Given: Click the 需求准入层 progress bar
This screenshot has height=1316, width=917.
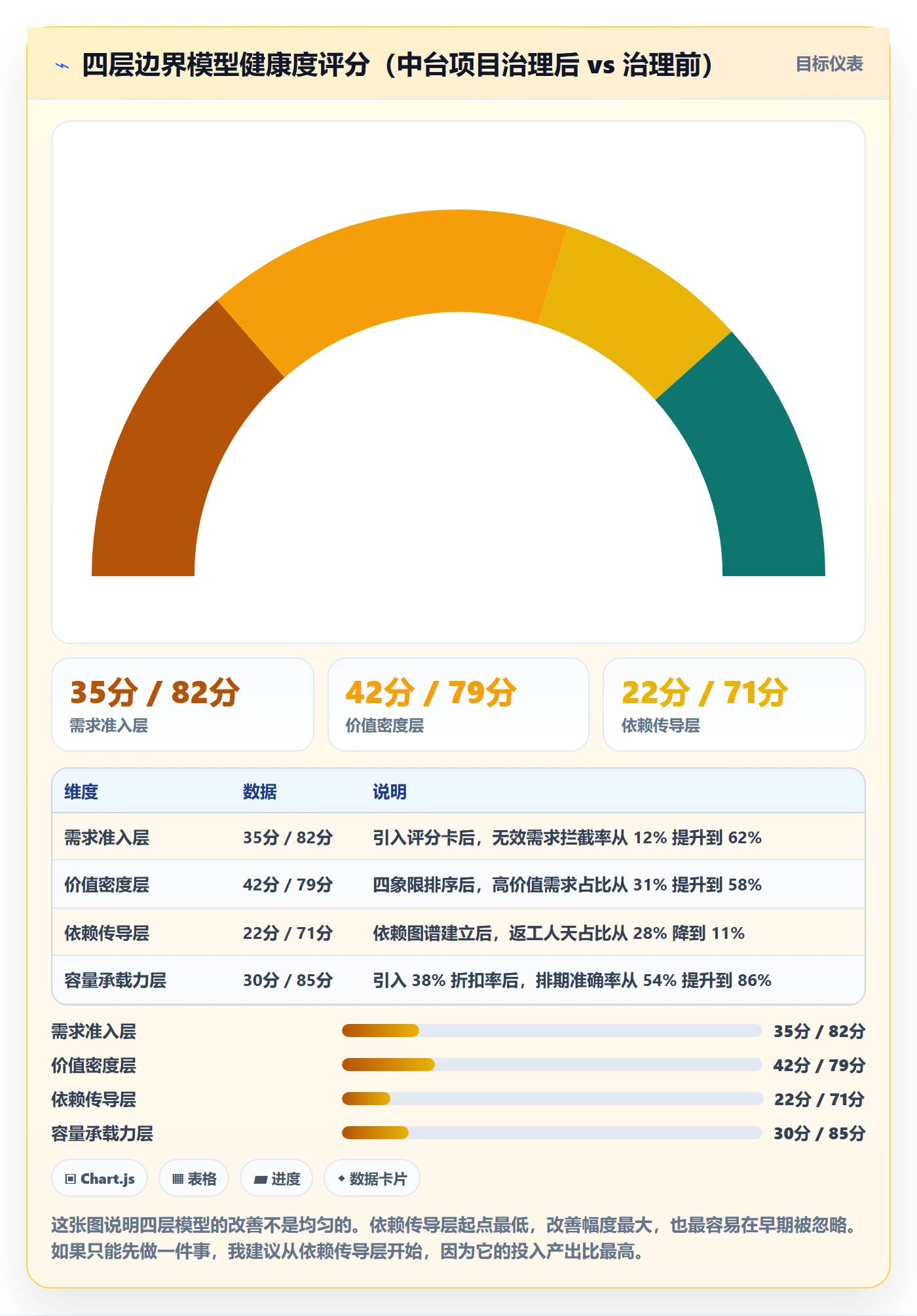Looking at the screenshot, I should (552, 1031).
